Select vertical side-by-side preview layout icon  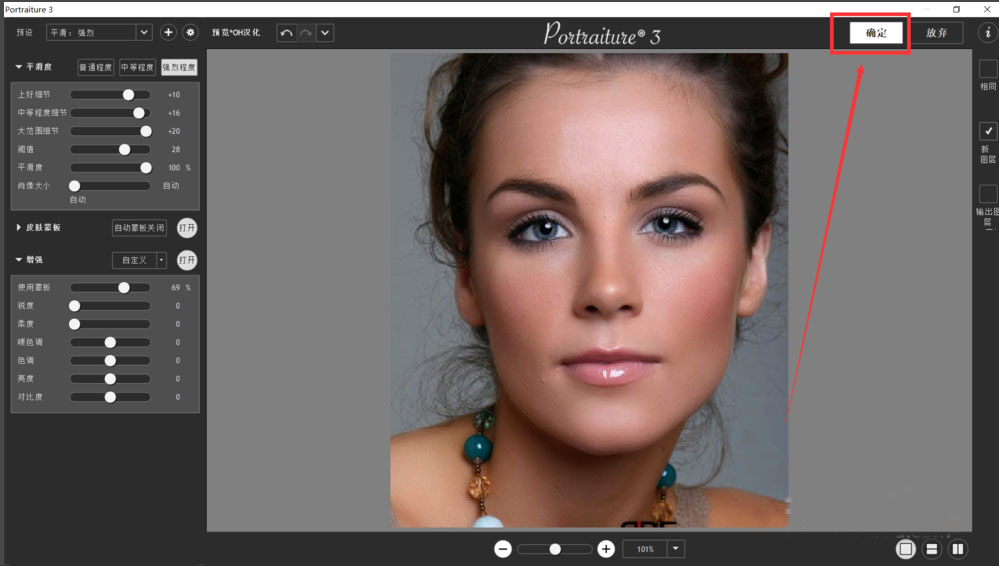957,549
